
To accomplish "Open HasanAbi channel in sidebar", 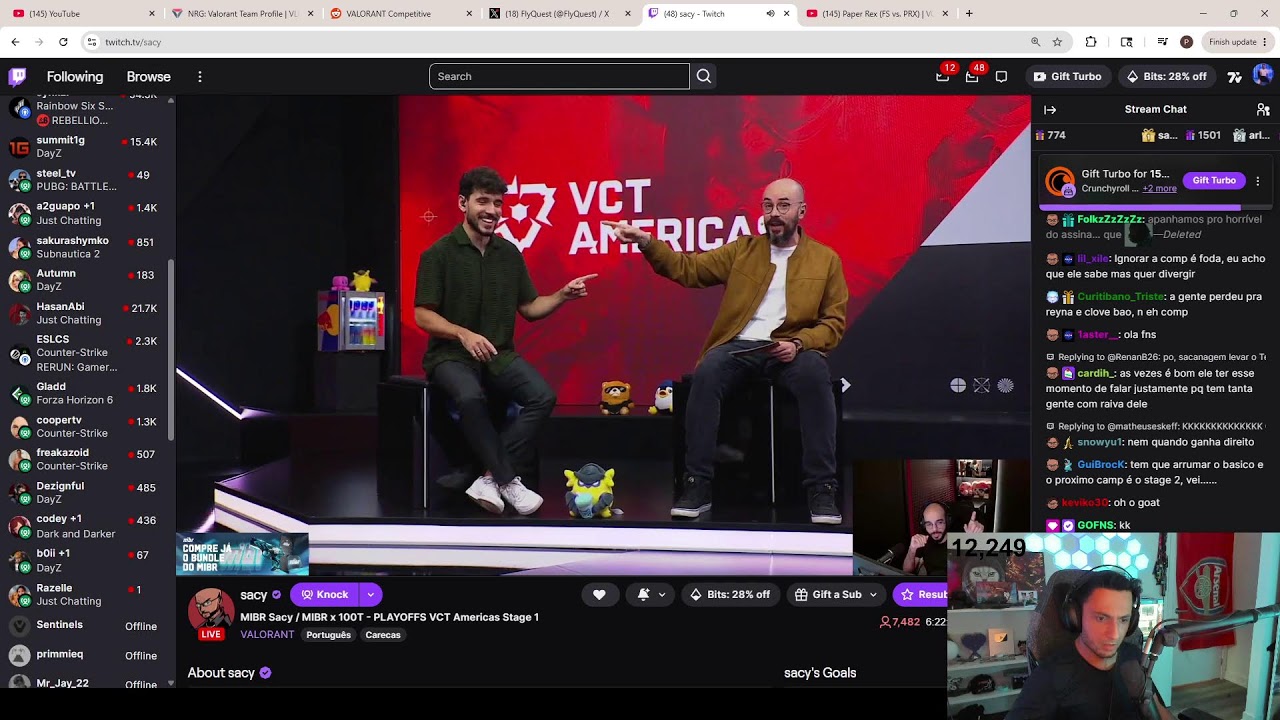I will tap(88, 313).
